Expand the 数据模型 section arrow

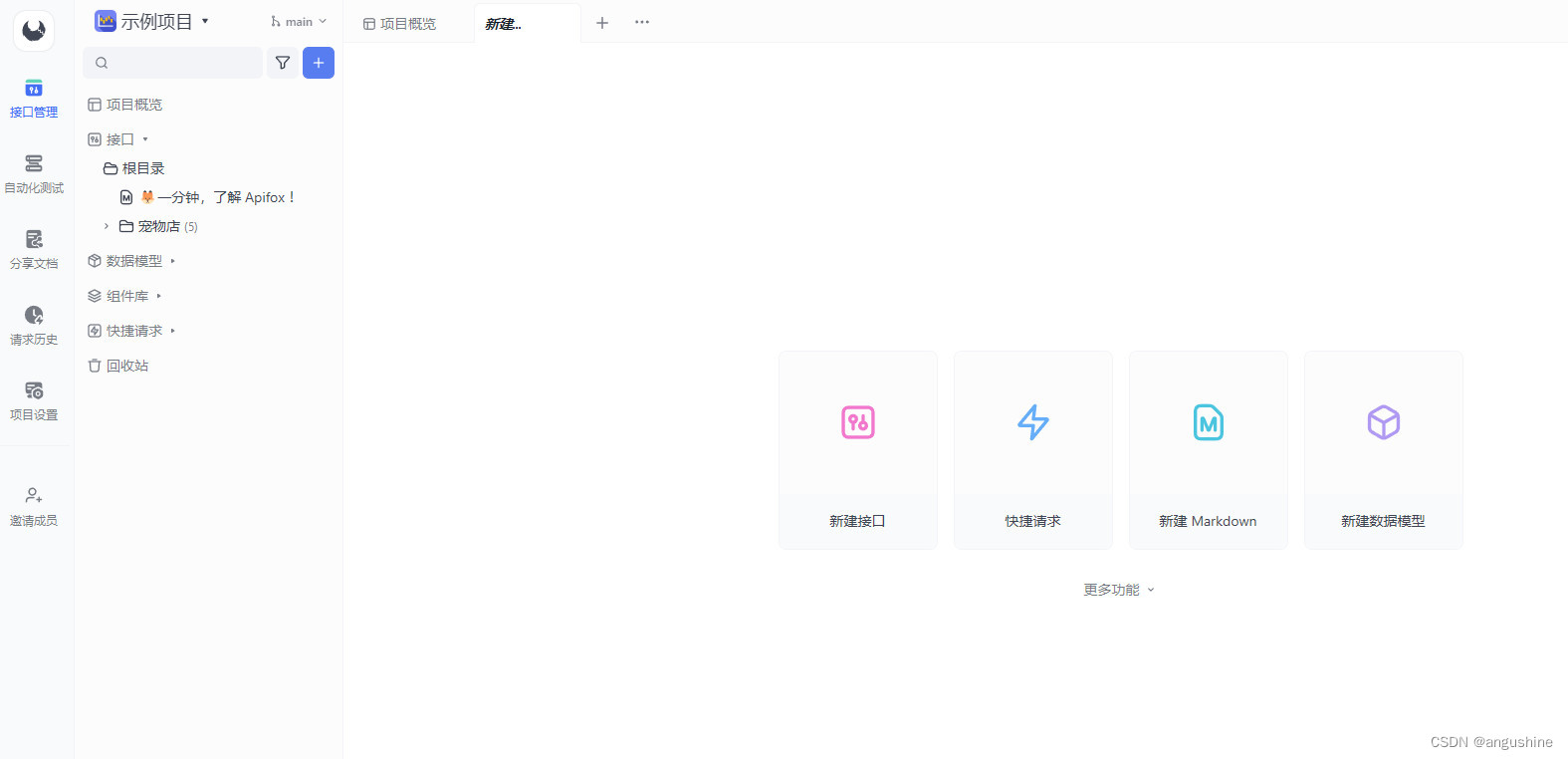click(173, 261)
